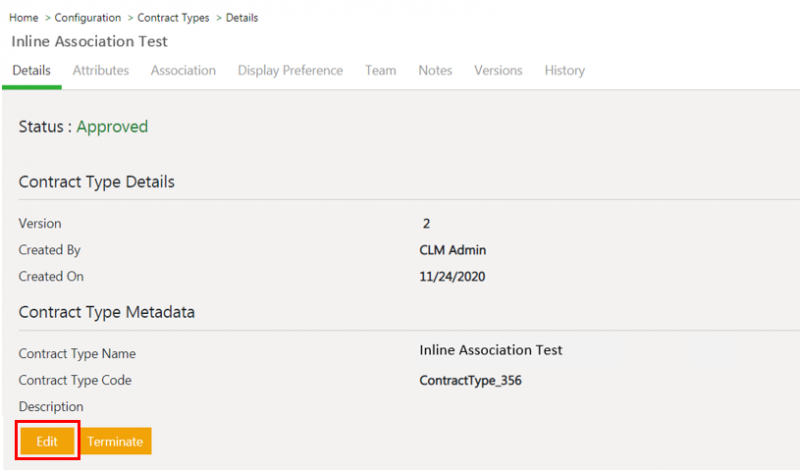This screenshot has width=800, height=470.
Task: Click the Contract Type Metadata section heading
Action: tap(106, 312)
